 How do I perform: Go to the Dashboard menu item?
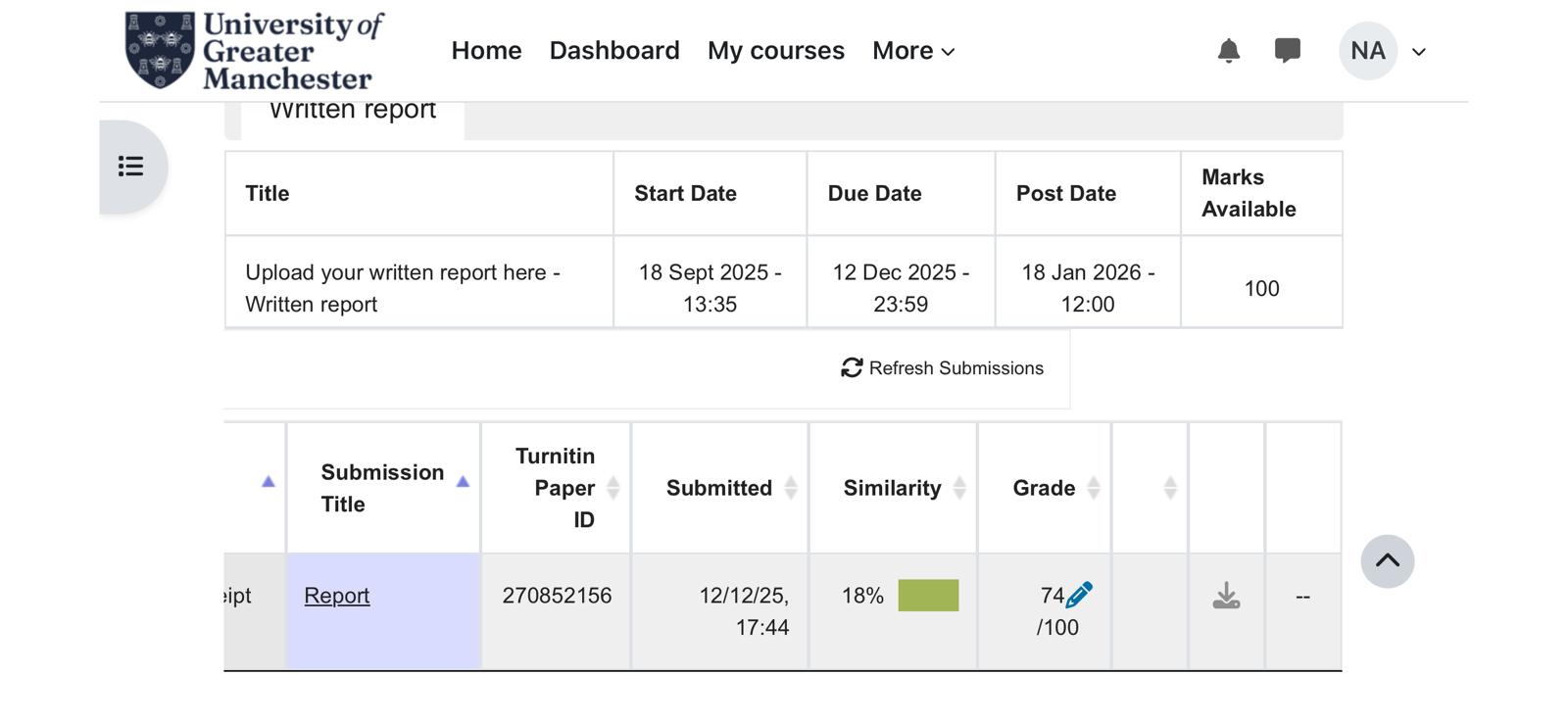click(614, 51)
